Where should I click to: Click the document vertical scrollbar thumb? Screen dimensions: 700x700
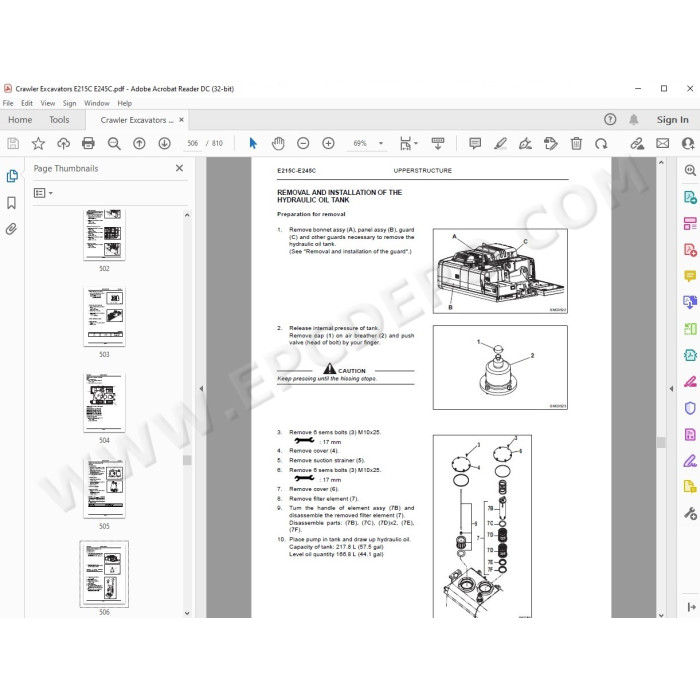(x=661, y=442)
